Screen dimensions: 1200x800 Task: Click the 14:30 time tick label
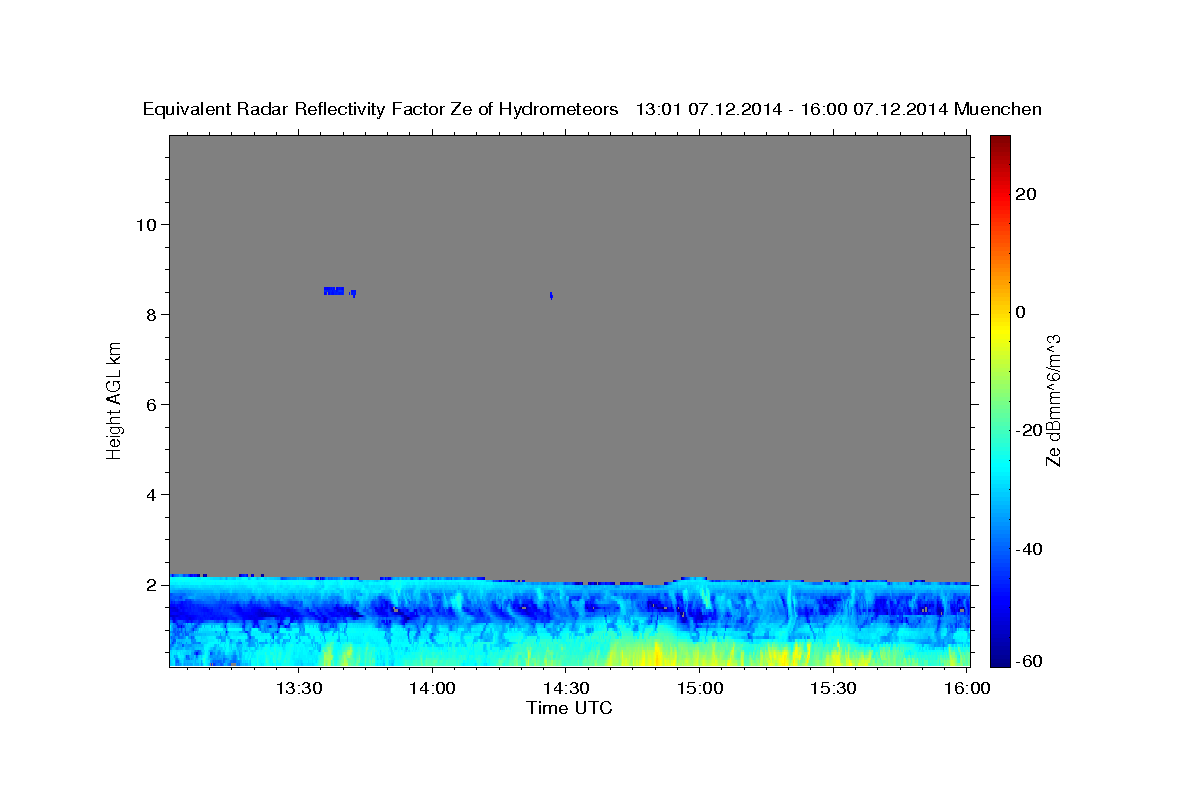[x=565, y=688]
